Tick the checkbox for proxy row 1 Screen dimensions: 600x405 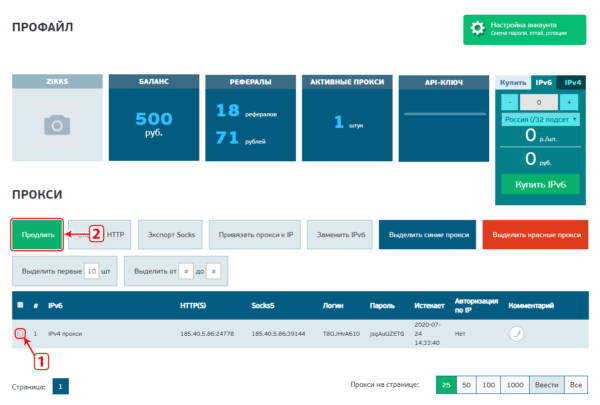click(20, 334)
